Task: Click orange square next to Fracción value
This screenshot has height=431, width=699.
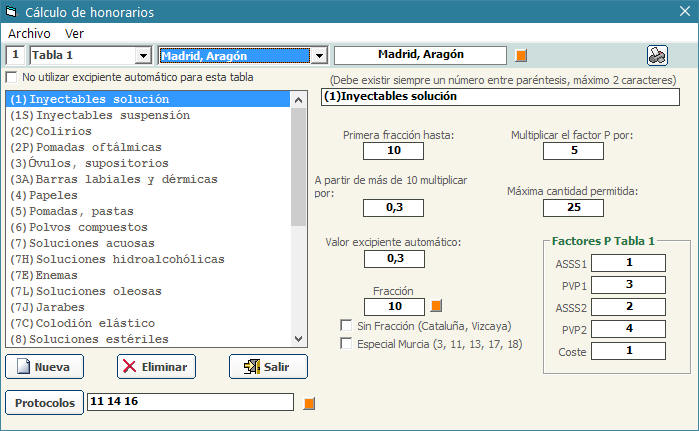Action: tap(435, 306)
